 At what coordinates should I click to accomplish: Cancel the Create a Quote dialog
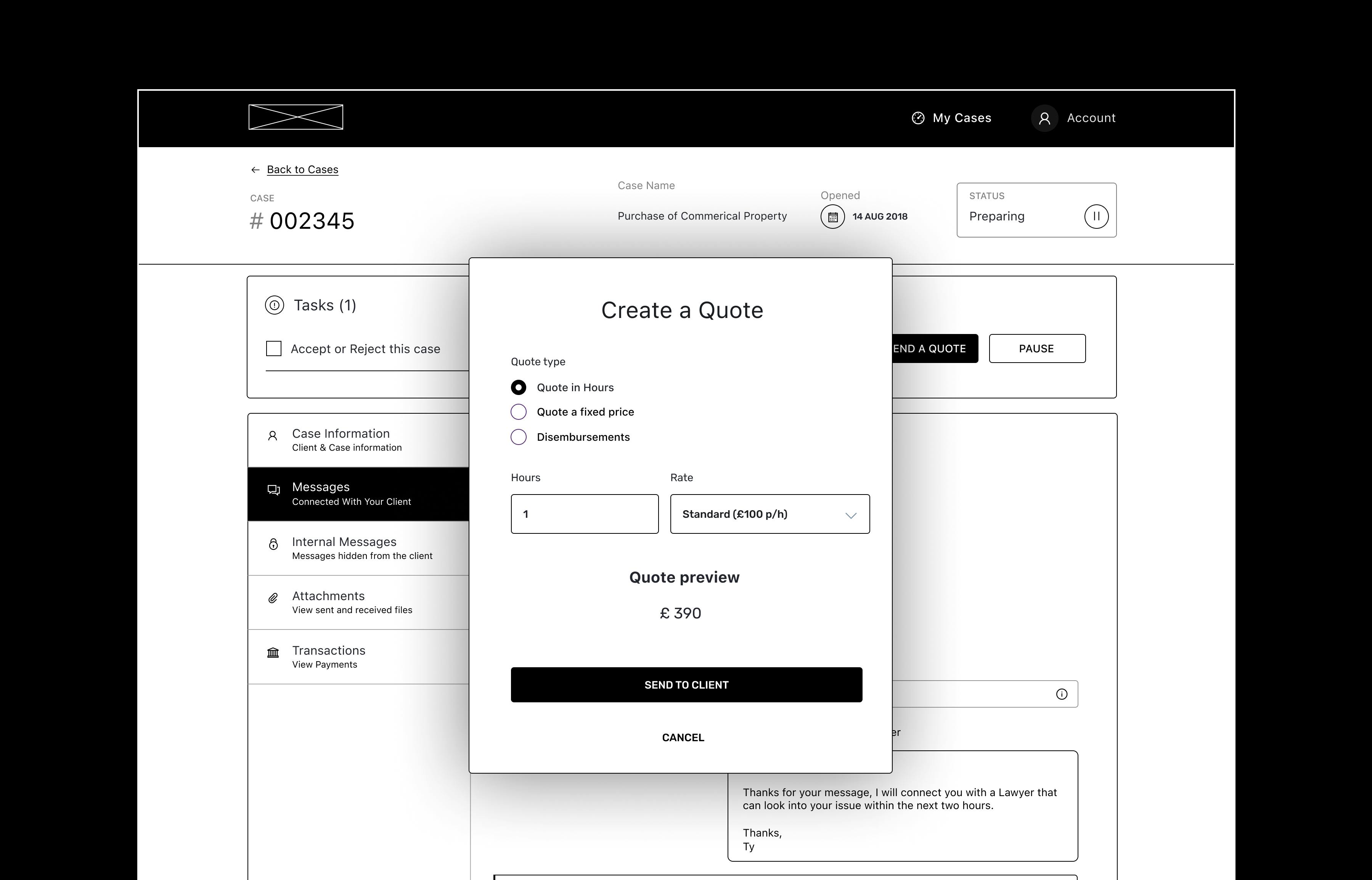(683, 738)
